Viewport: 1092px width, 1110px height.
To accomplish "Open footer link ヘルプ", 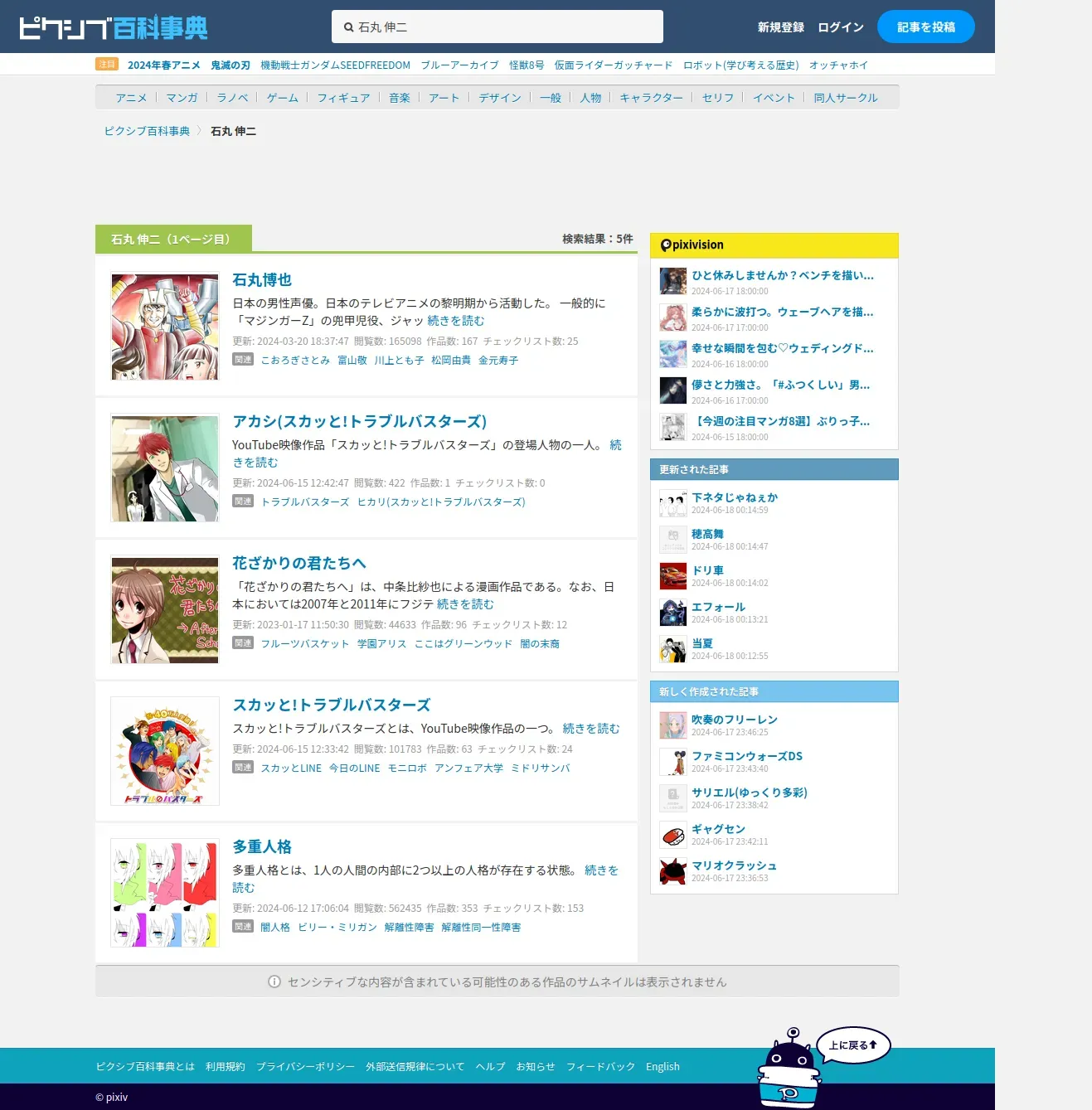I will coord(490,1067).
